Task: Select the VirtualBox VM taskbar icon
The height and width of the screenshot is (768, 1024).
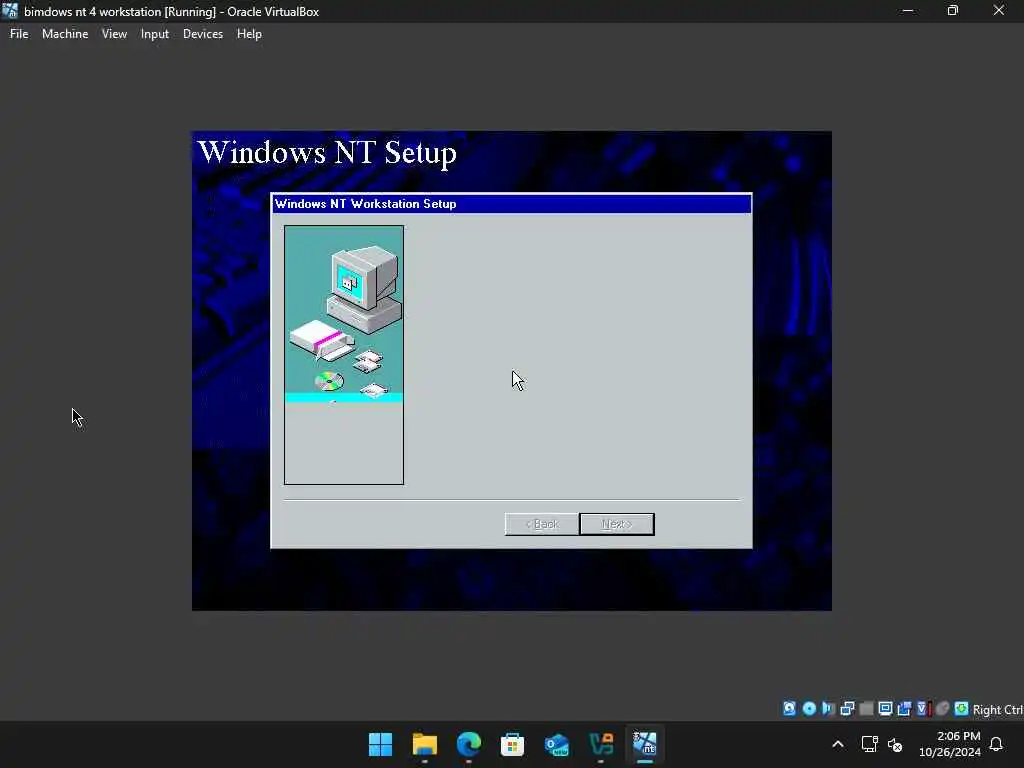Action: tap(645, 744)
